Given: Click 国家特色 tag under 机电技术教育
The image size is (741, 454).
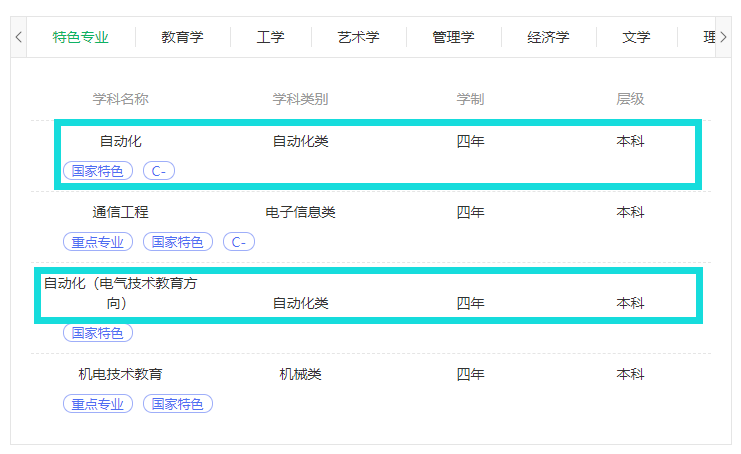Looking at the screenshot, I should [178, 404].
